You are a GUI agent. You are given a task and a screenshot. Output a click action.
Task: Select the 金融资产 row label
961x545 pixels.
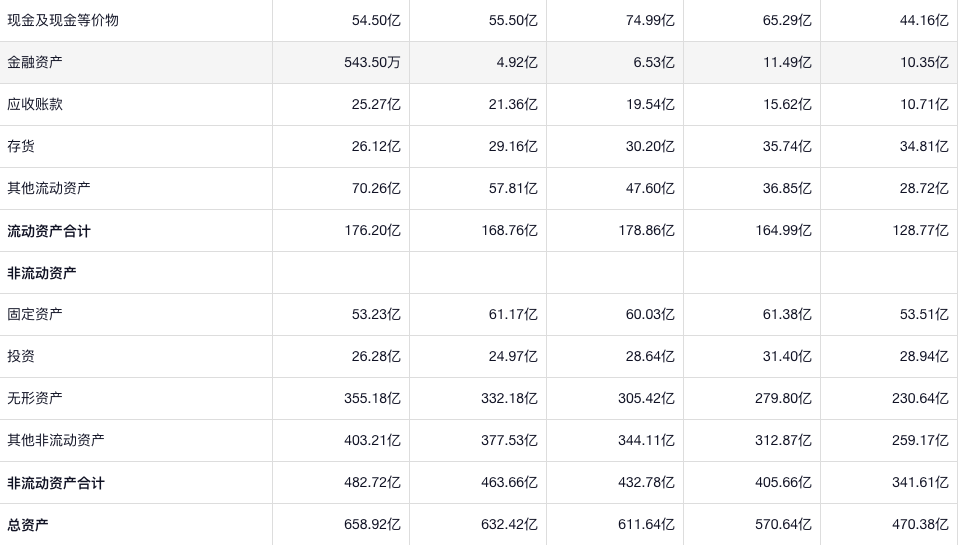tap(35, 62)
